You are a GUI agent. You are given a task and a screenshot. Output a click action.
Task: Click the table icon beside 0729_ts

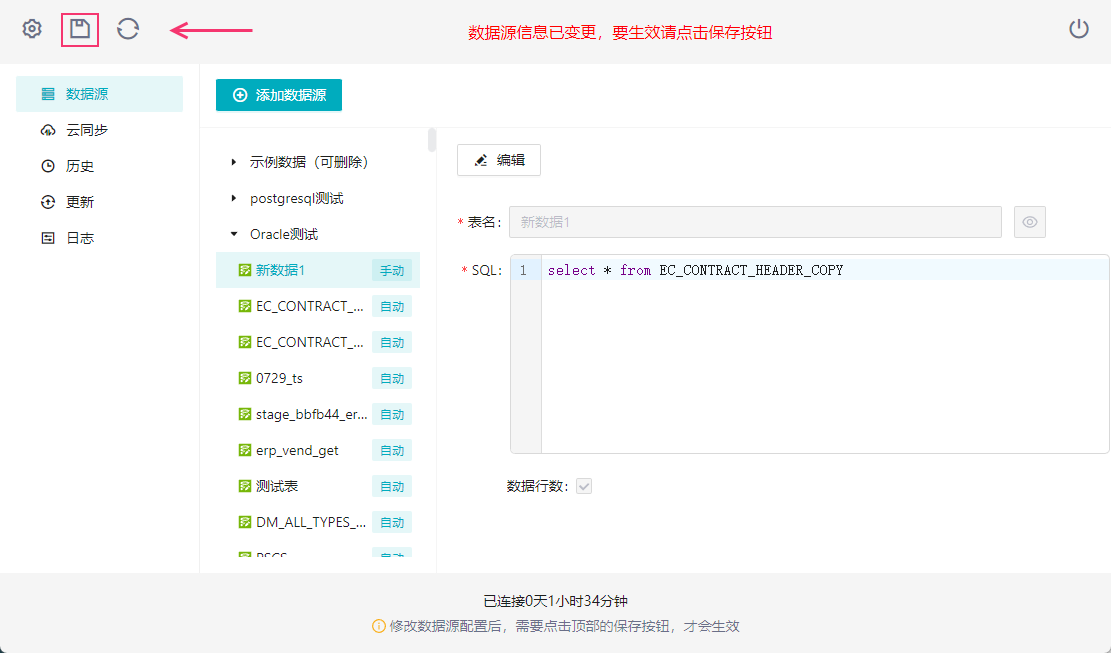click(244, 378)
